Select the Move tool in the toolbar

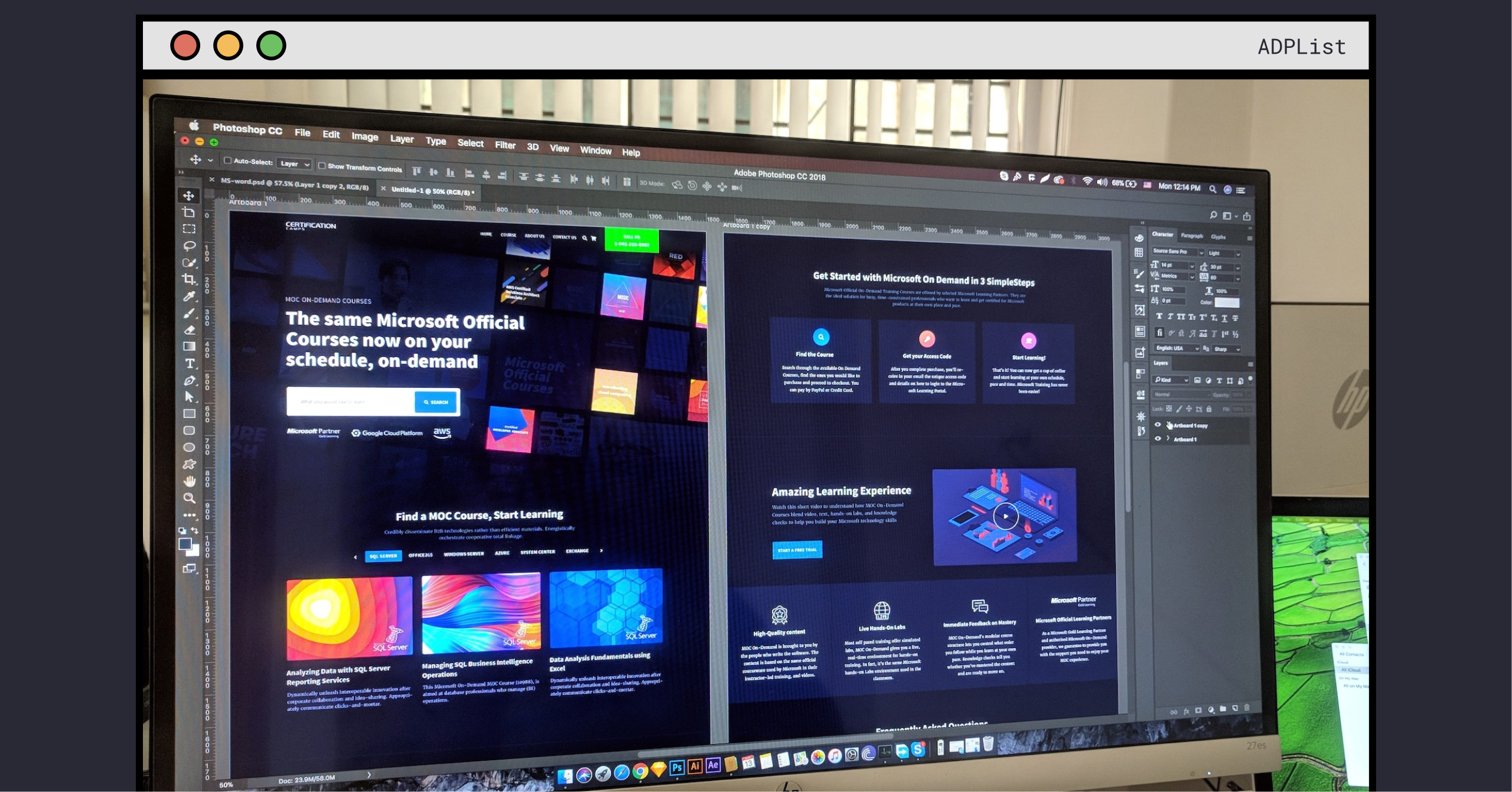(189, 195)
